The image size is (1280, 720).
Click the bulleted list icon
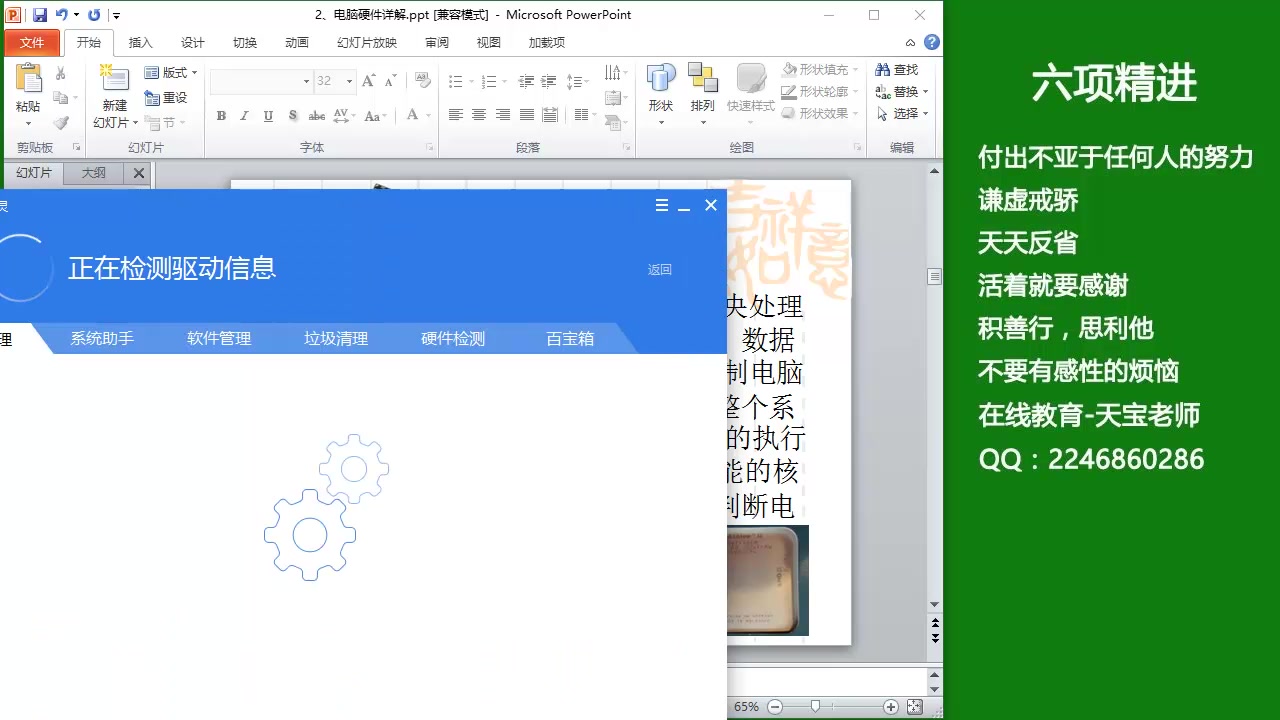tap(455, 80)
